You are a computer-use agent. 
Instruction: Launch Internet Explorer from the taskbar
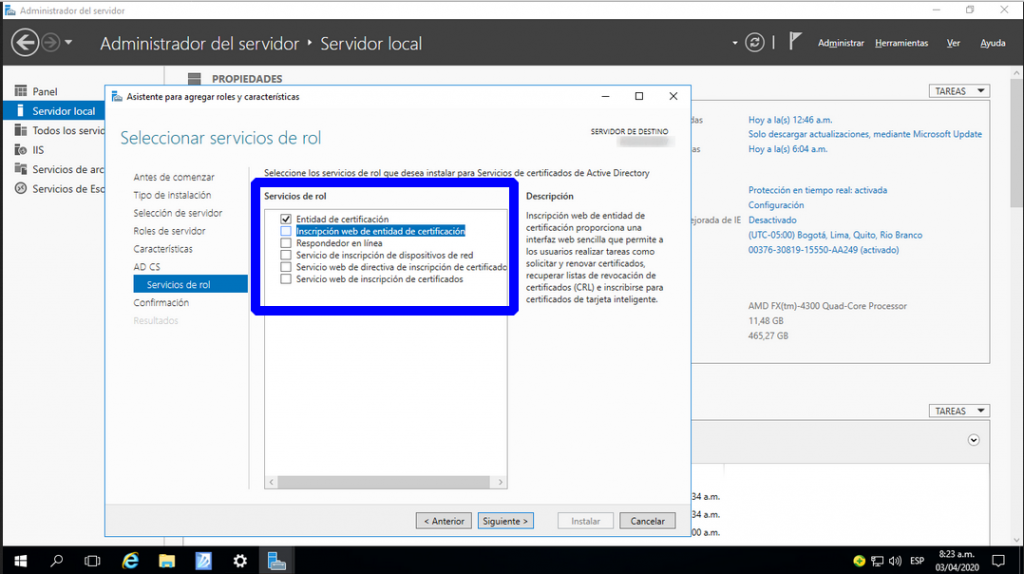pos(131,561)
